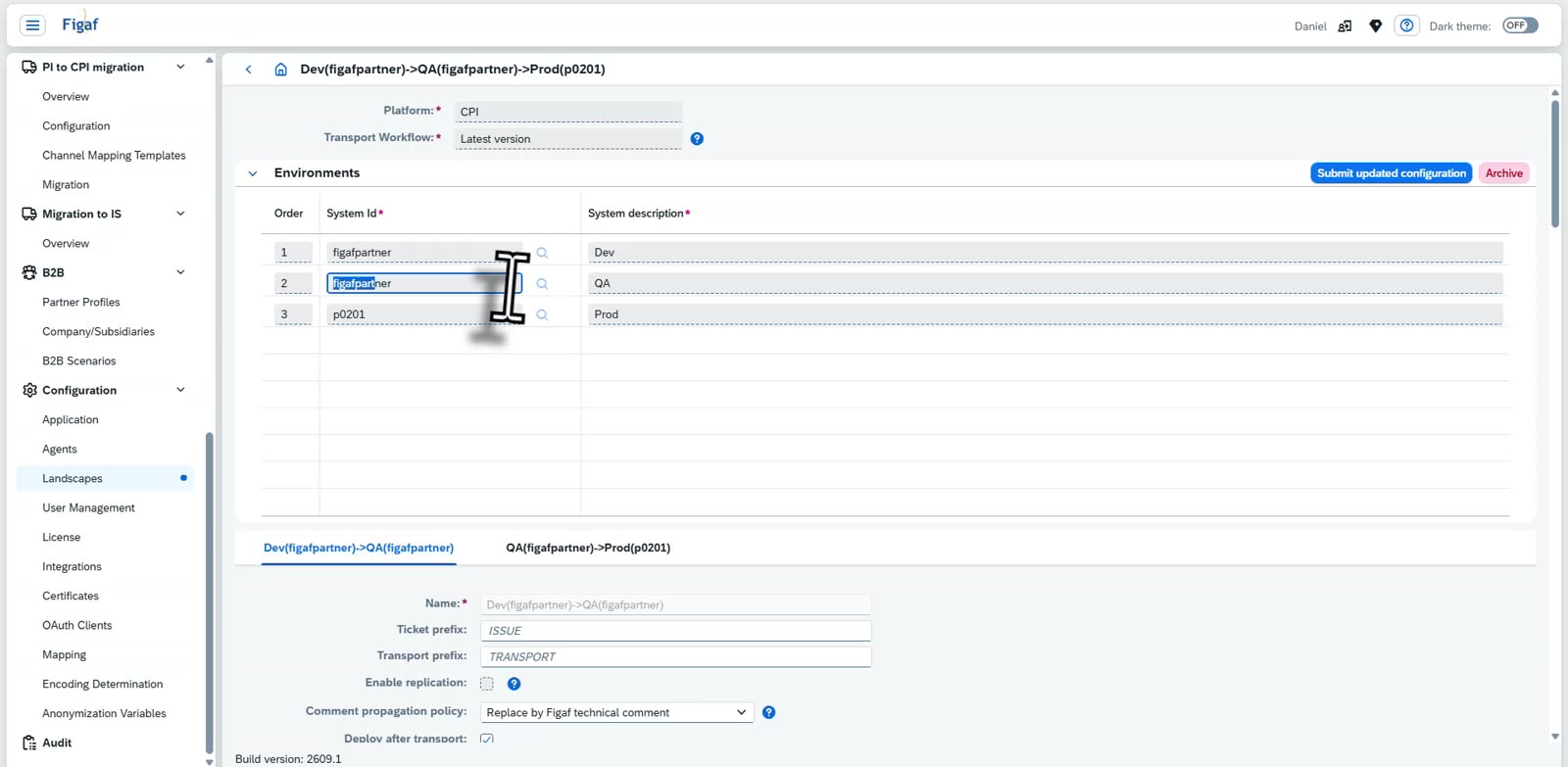
Task: Open user settings icon beside Daniel
Action: 1345,26
